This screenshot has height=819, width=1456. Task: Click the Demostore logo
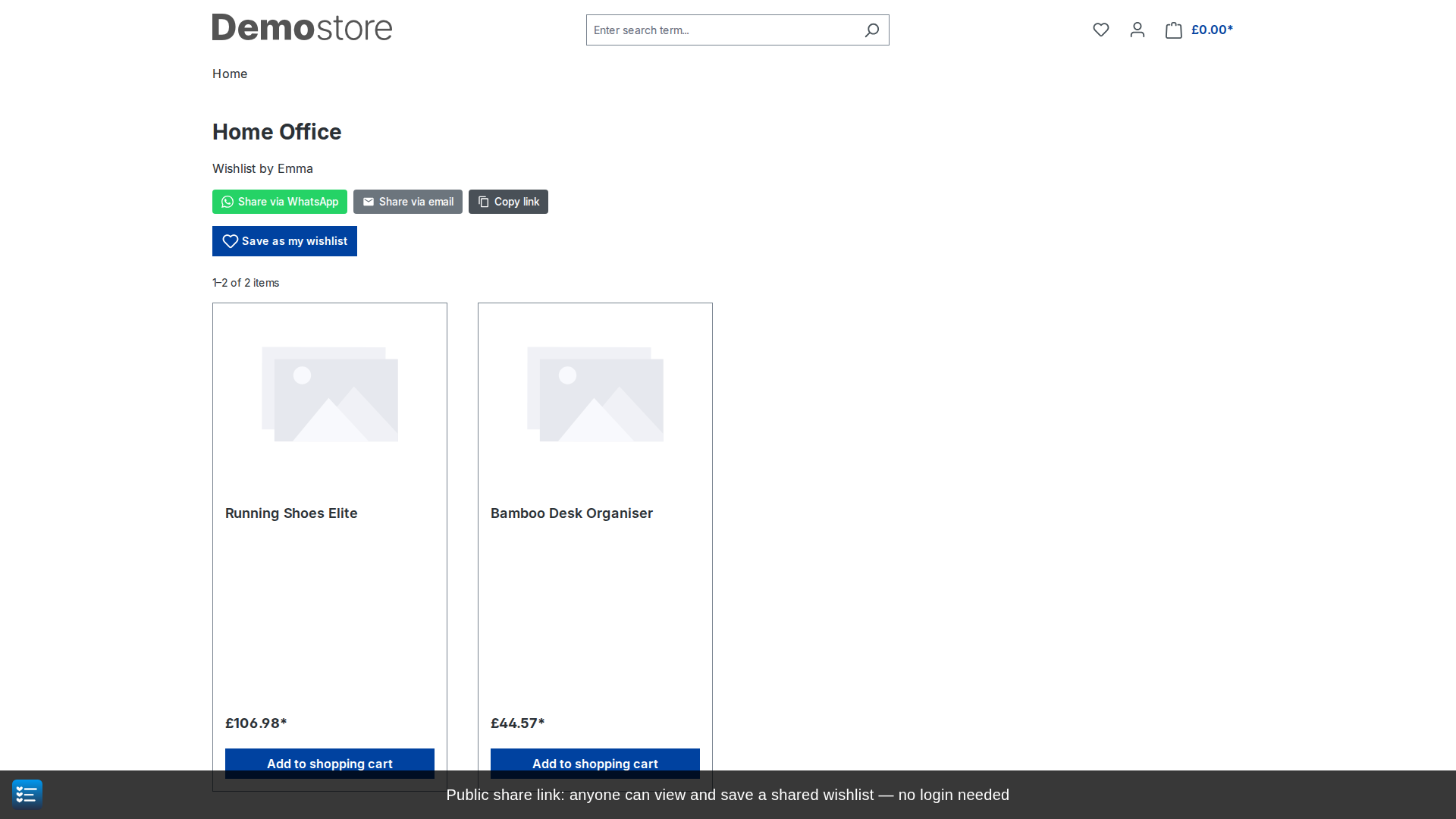302,27
